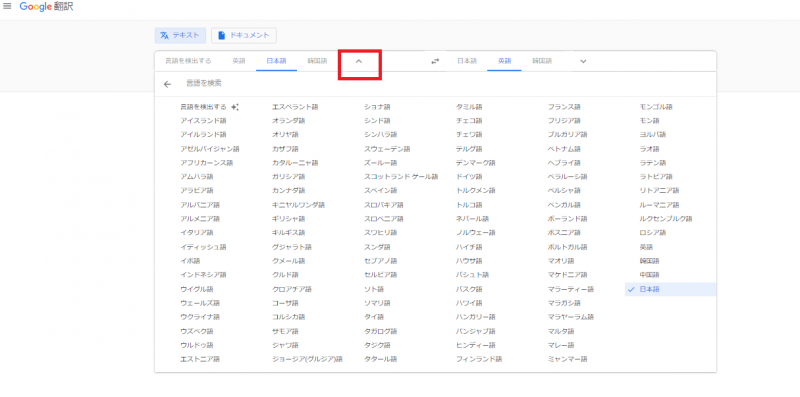Choose ポルトガル語 from the list

(567, 246)
